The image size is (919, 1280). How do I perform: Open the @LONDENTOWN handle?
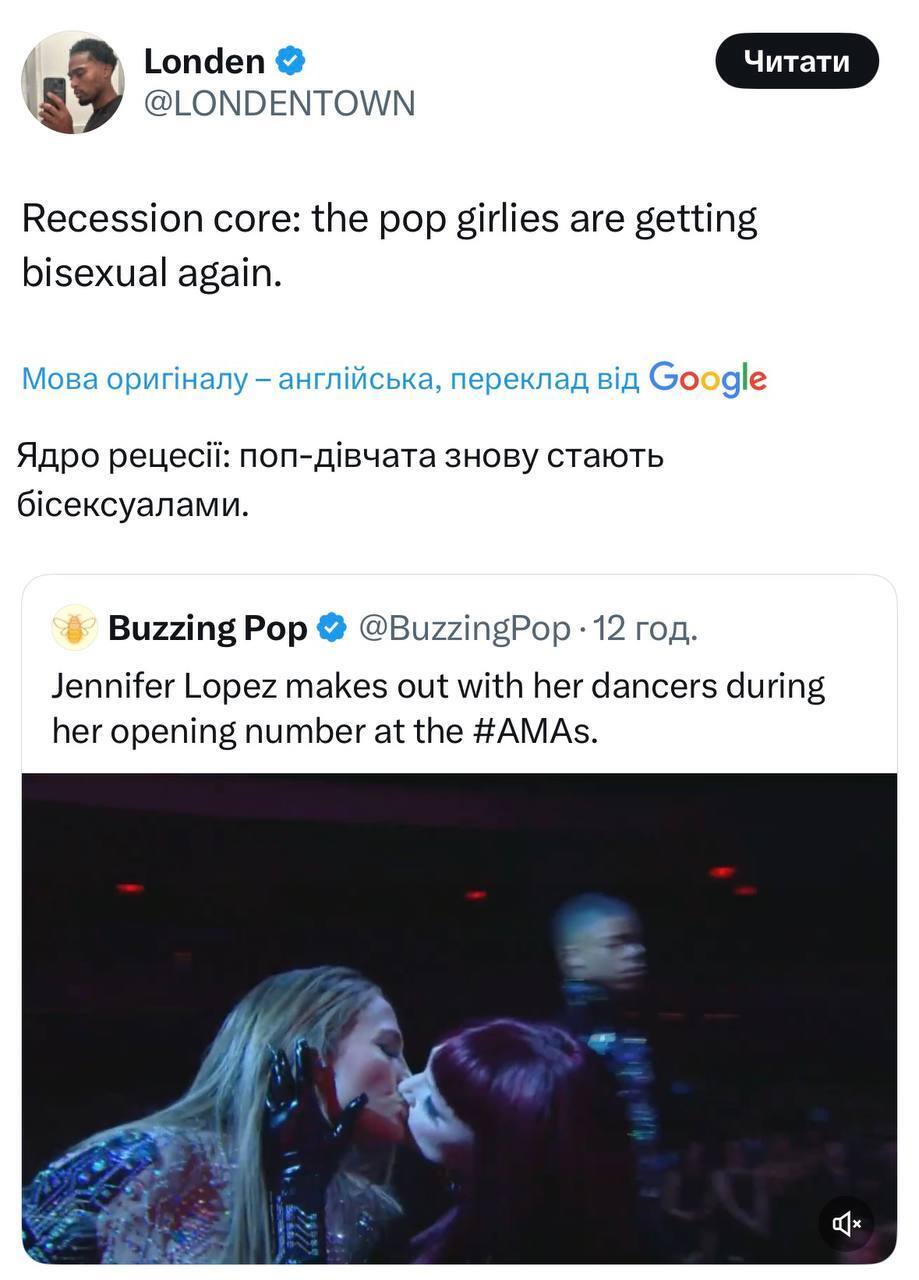tap(279, 104)
